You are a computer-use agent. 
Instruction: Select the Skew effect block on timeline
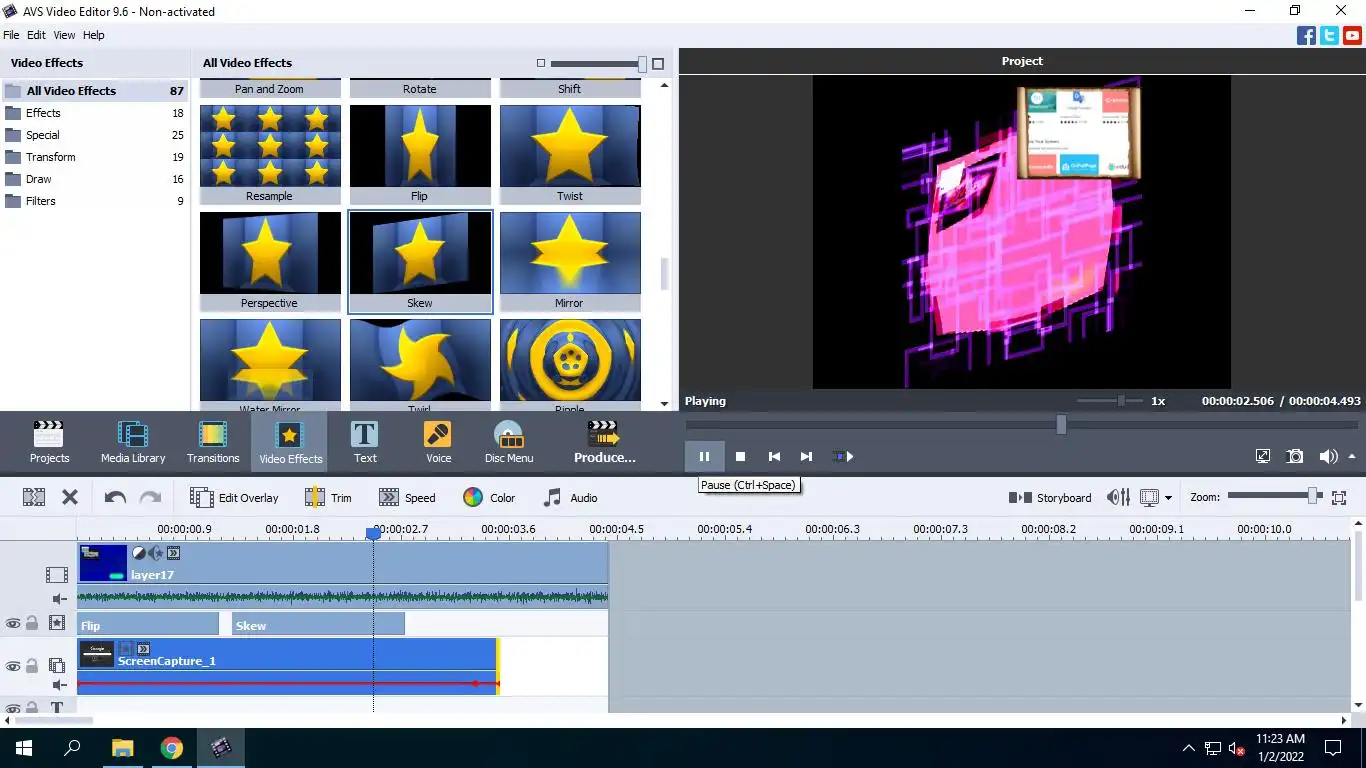click(318, 625)
